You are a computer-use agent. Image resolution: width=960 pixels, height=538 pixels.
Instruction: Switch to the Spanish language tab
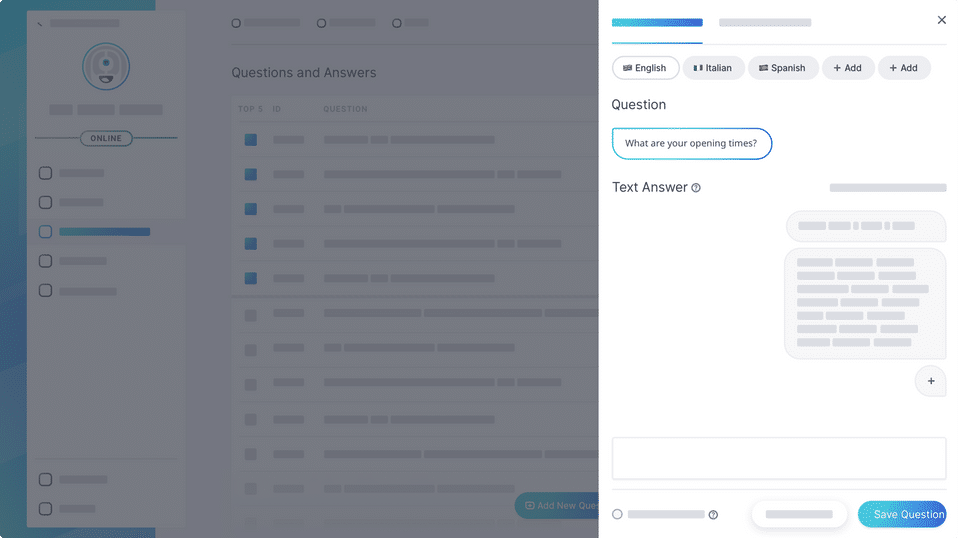(783, 68)
